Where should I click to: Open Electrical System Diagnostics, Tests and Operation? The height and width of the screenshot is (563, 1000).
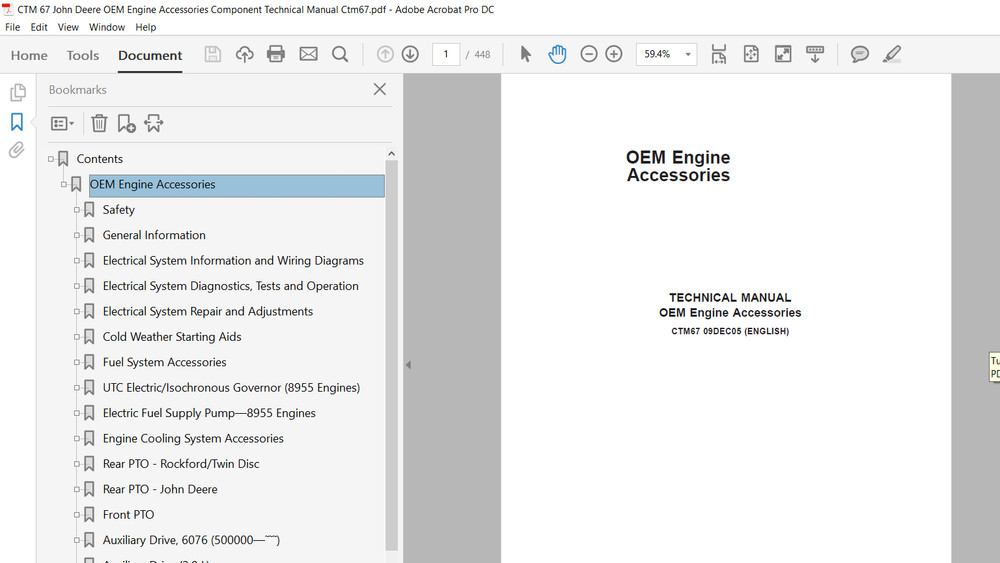click(x=230, y=286)
